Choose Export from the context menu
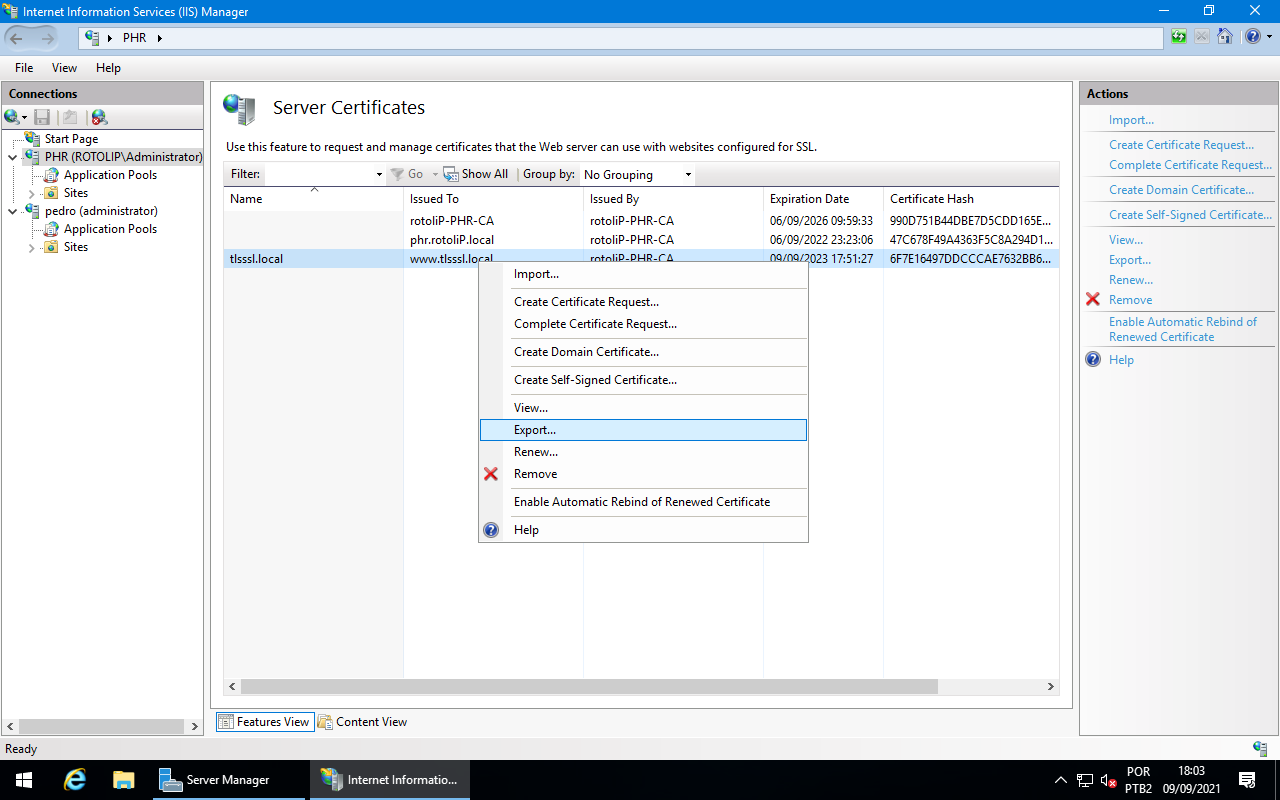Image resolution: width=1280 pixels, height=800 pixels. [535, 429]
